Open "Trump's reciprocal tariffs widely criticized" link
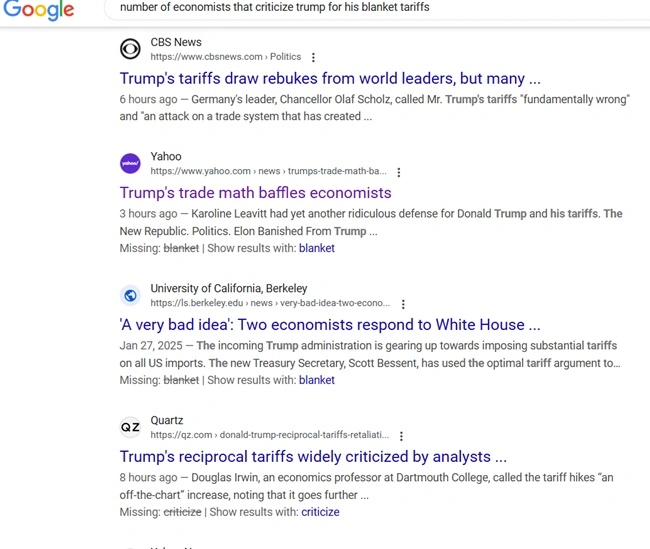 point(313,456)
